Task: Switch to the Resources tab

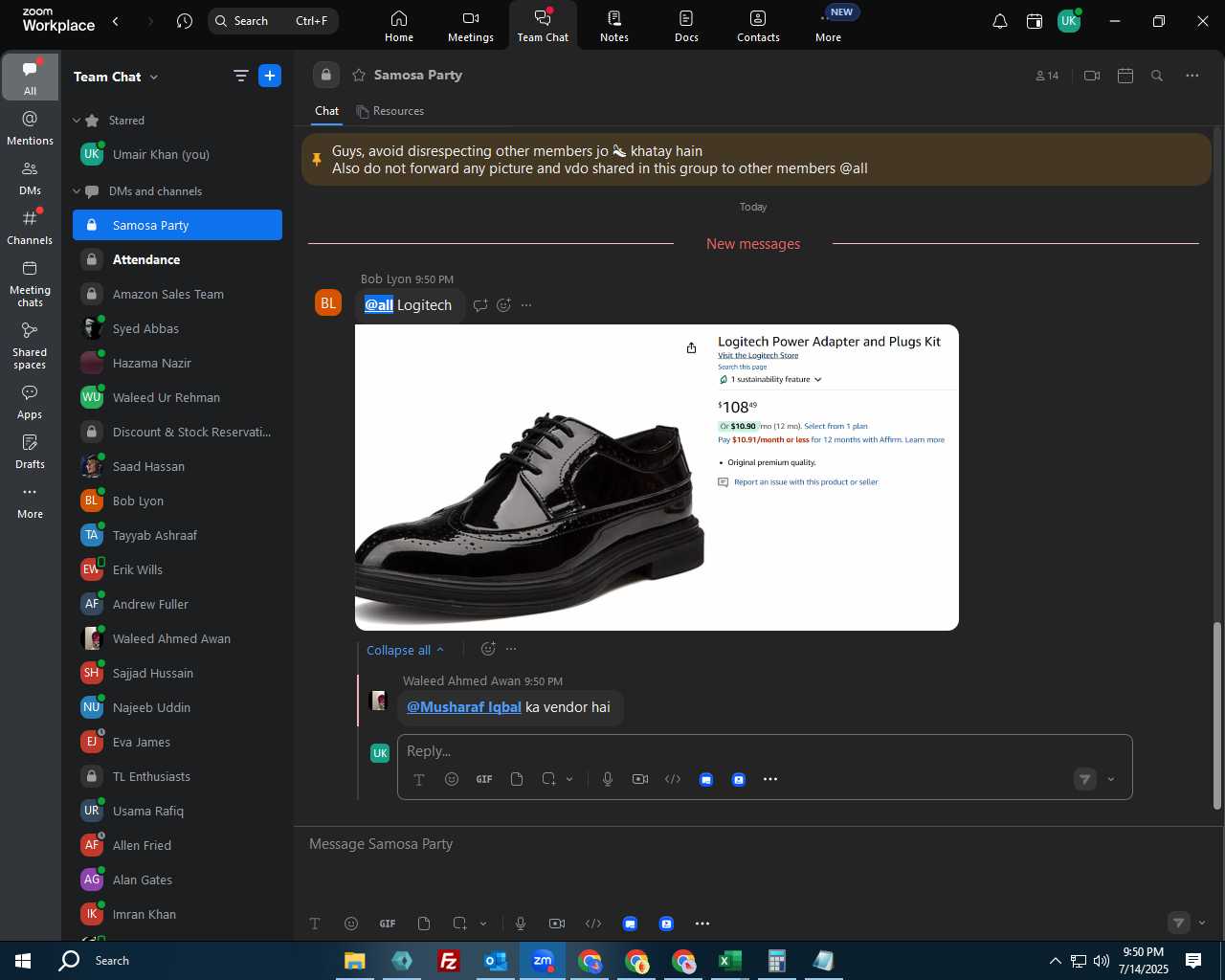Action: [x=390, y=111]
